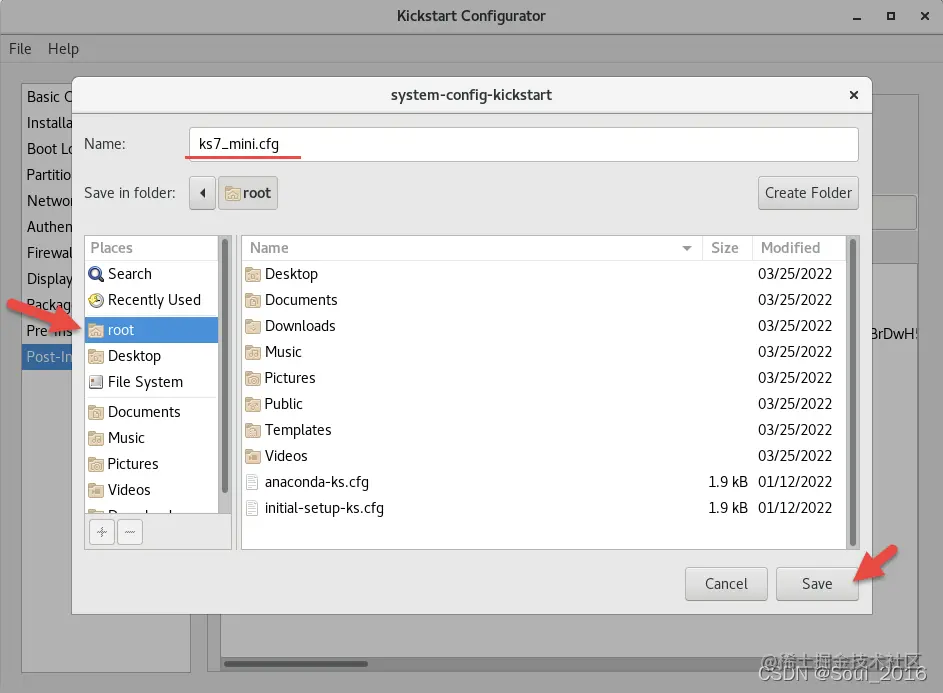Viewport: 943px width, 693px height.
Task: Click the Documents folder icon in file list
Action: (x=253, y=300)
